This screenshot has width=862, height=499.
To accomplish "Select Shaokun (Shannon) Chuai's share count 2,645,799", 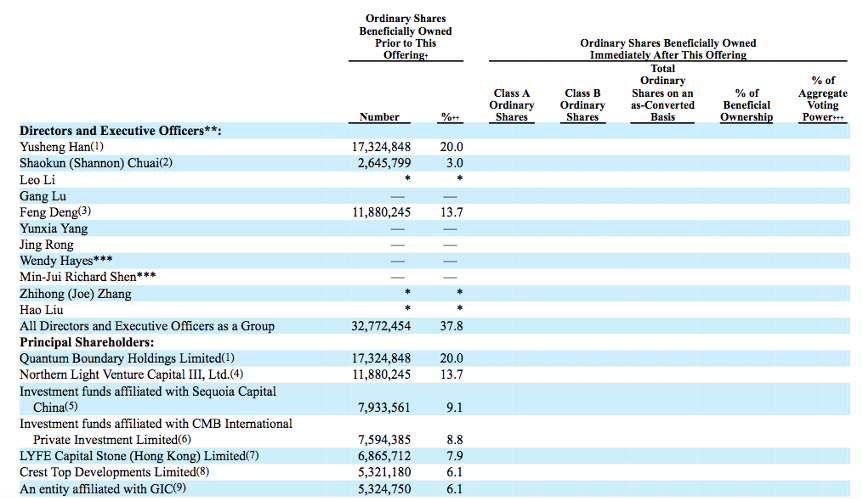I will pyautogui.click(x=379, y=163).
